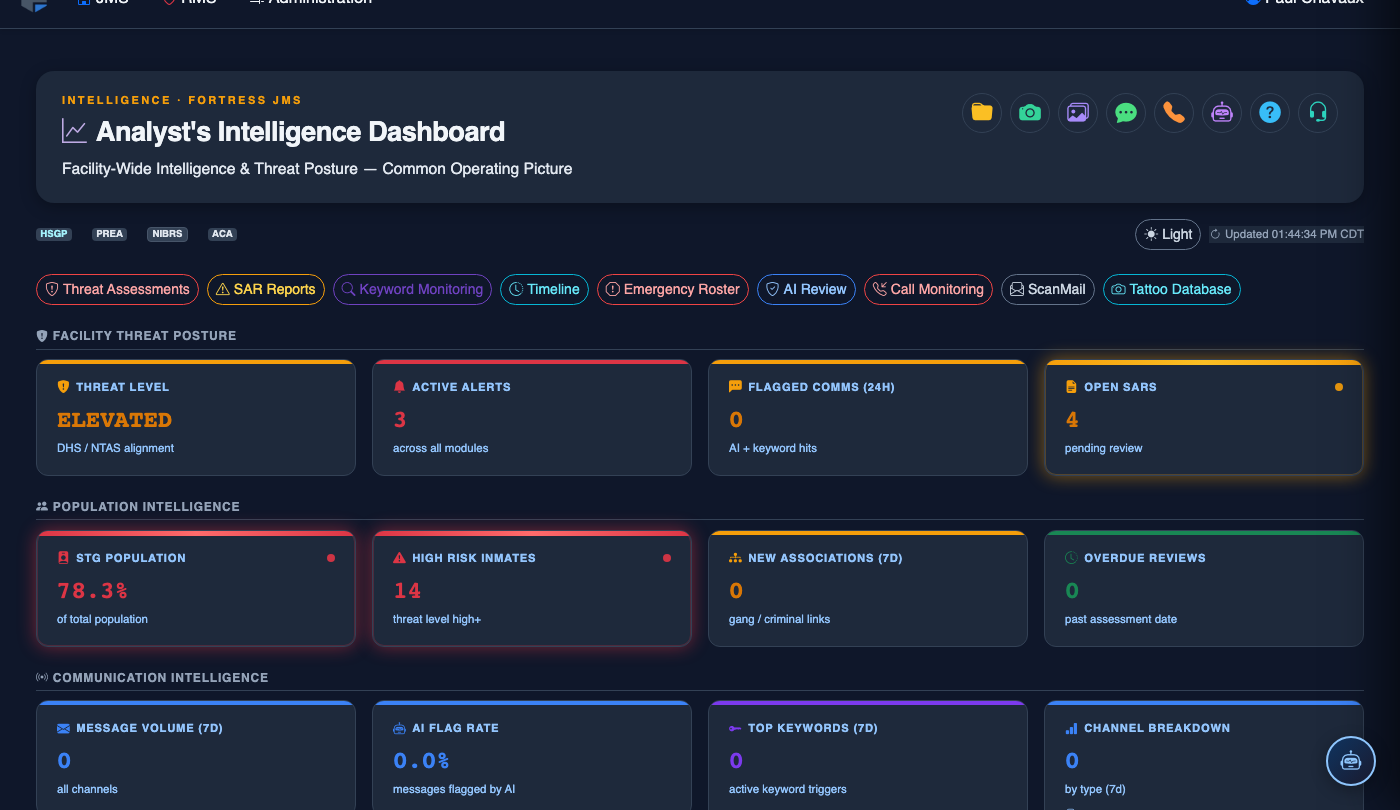Click the orange phone icon
Image resolution: width=1400 pixels, height=810 pixels.
[x=1174, y=113]
